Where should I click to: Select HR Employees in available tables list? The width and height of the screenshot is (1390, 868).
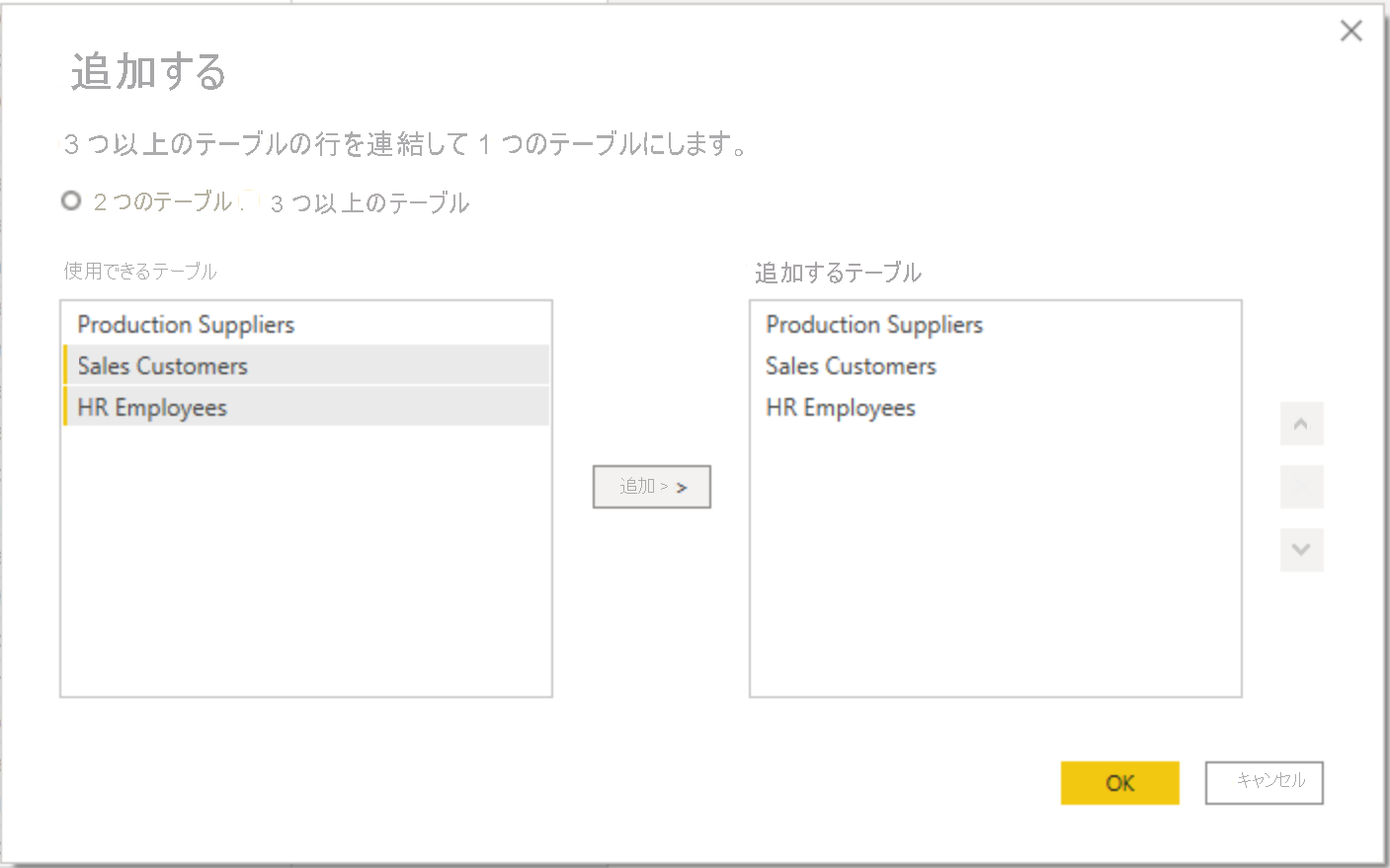(x=152, y=408)
